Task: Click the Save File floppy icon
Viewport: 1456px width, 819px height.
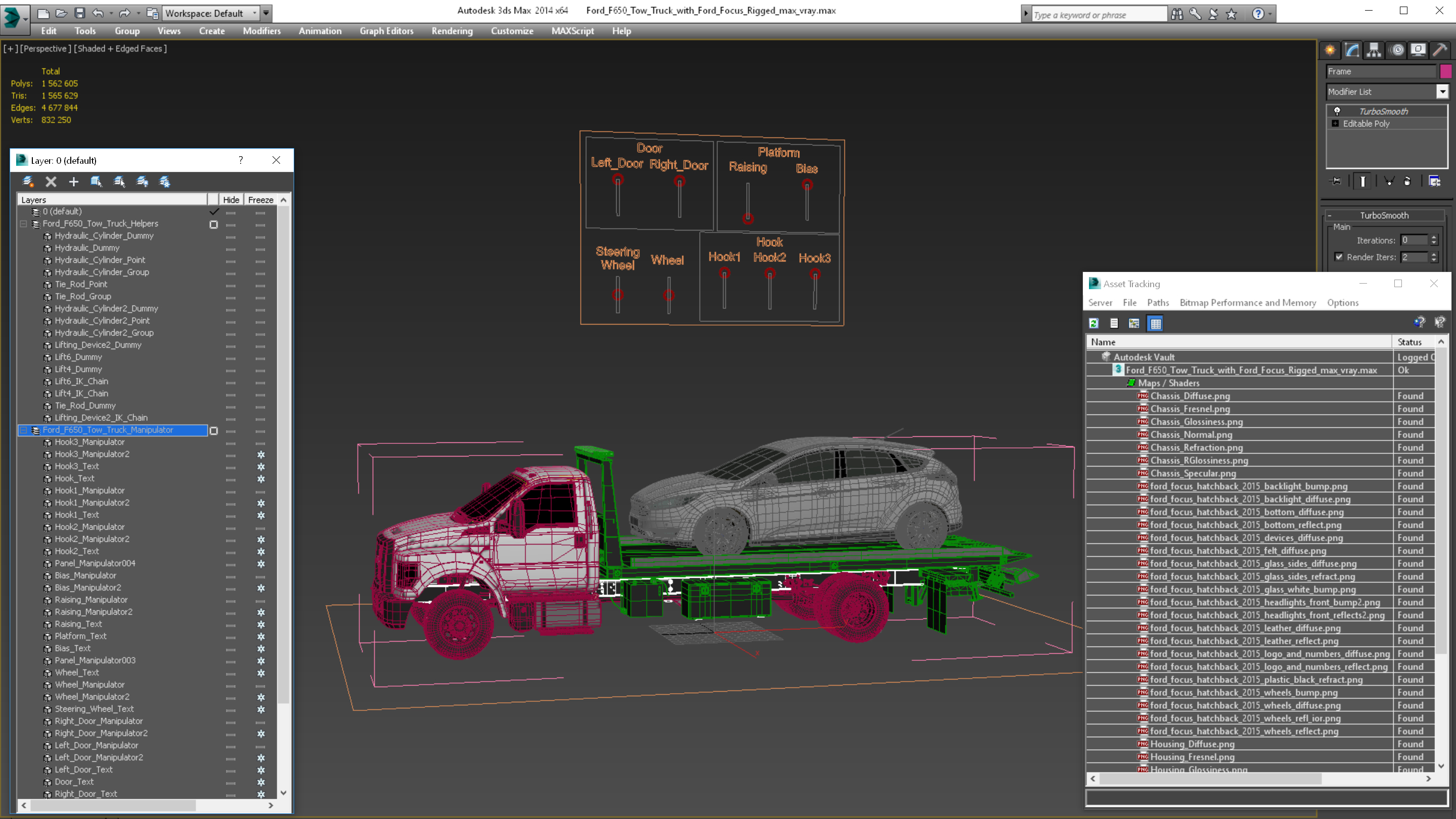Action: 80,13
